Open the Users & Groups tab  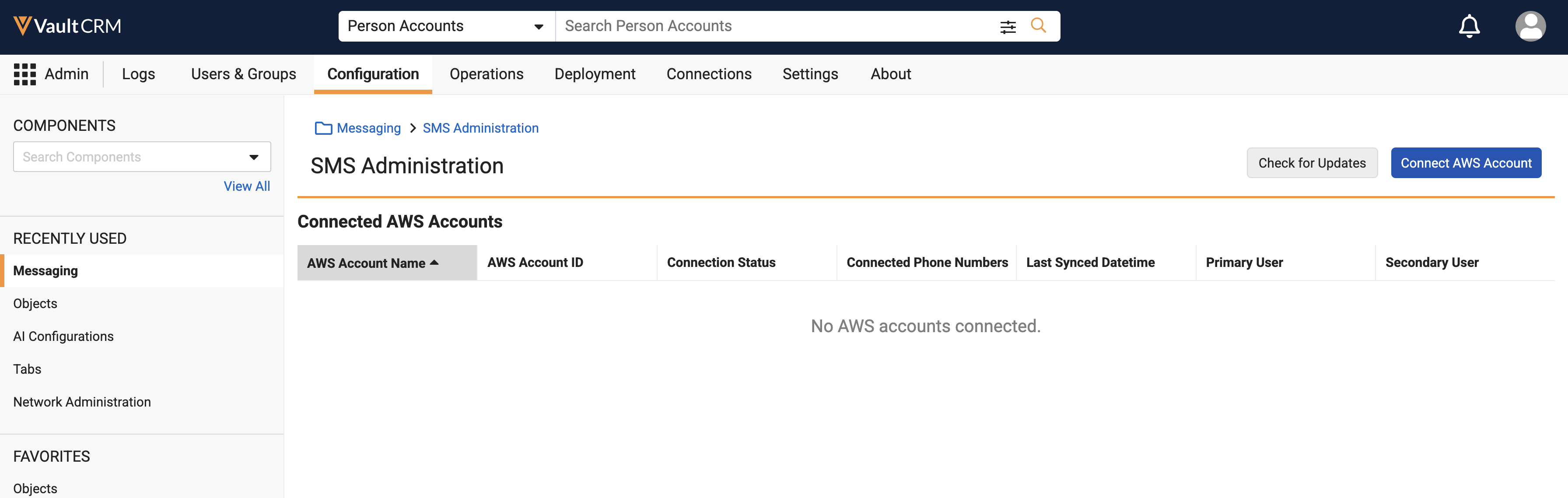tap(244, 74)
